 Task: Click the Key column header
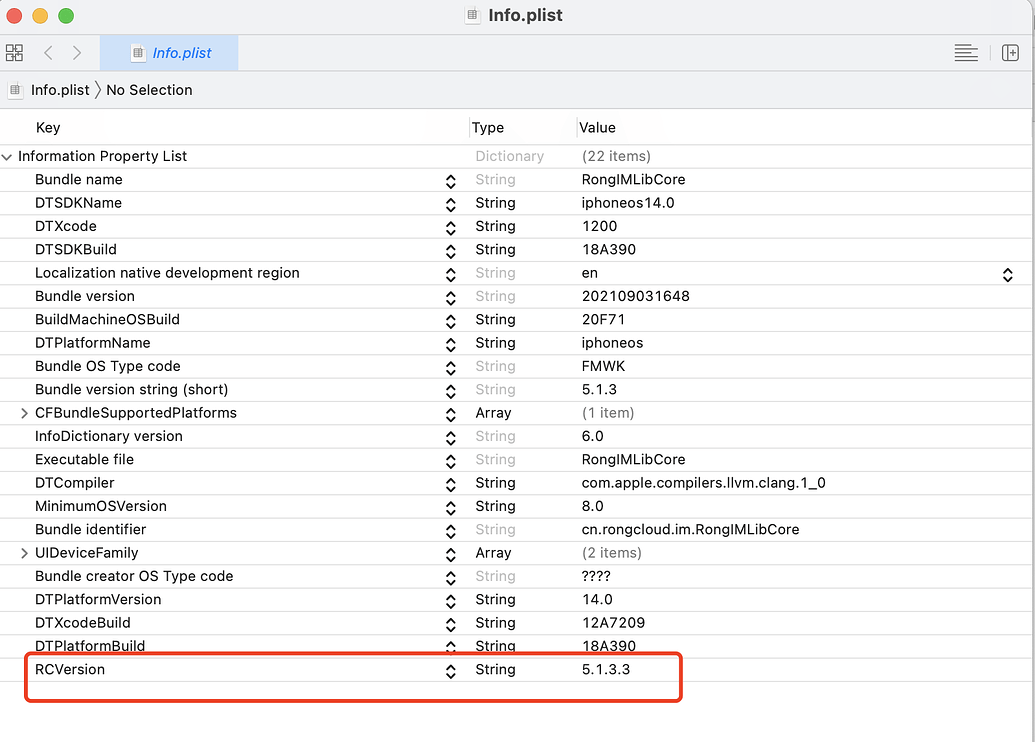coord(48,127)
